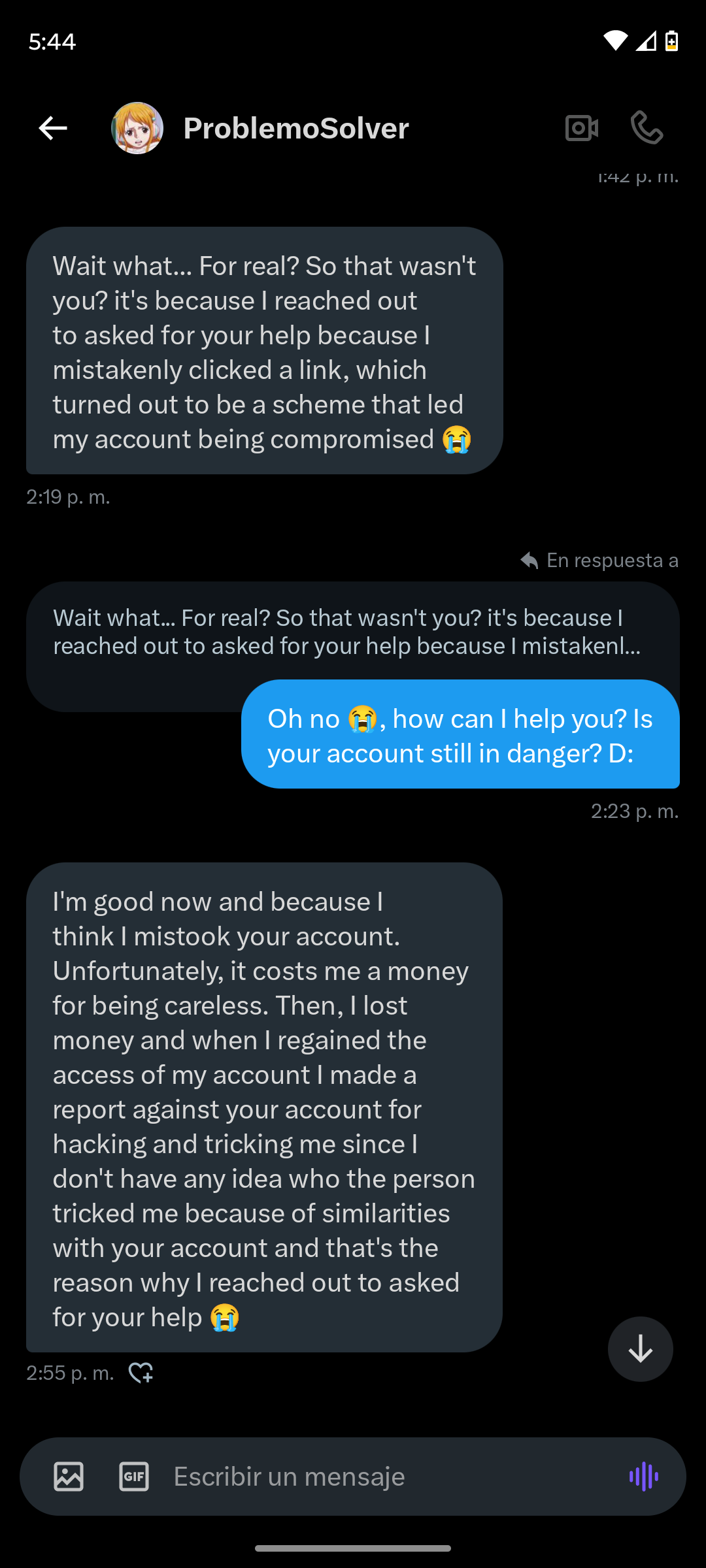The image size is (706, 1568).
Task: Open ProblemoSolver's profile avatar
Action: [x=137, y=128]
